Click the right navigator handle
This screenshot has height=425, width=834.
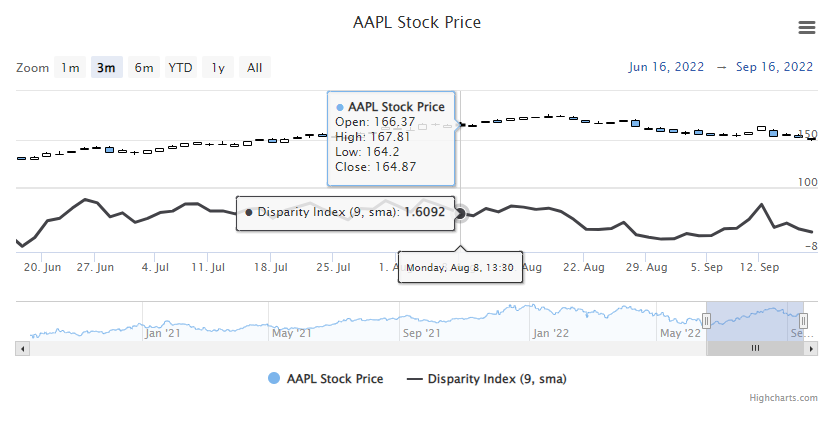coord(803,320)
